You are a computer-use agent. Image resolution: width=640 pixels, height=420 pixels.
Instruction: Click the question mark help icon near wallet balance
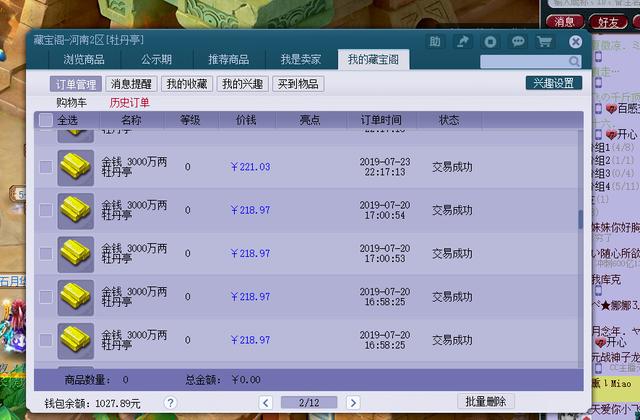[x=170, y=403]
